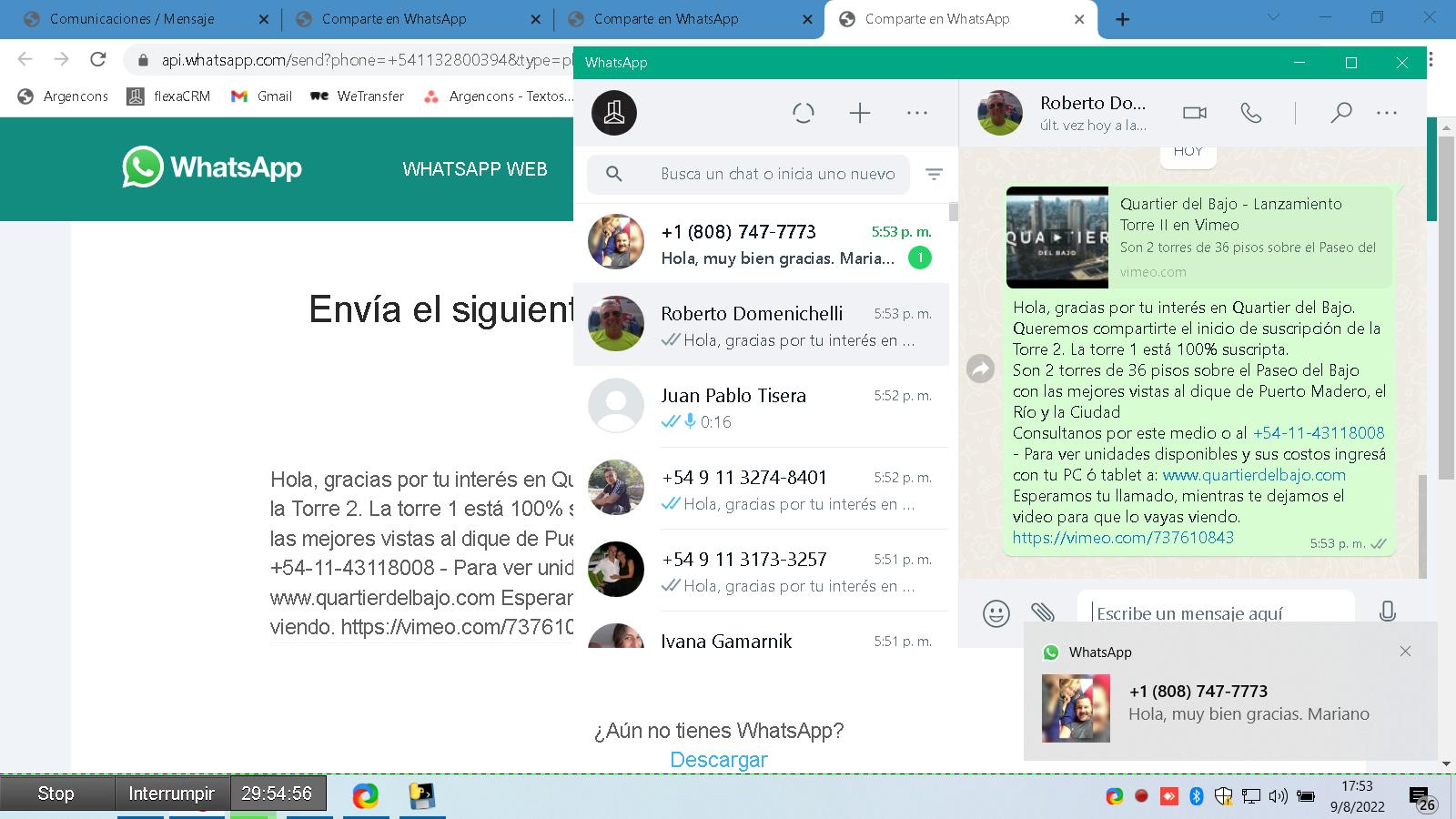Open the Ivana Gamarnik chat
This screenshot has height=819, width=1456.
tap(761, 630)
